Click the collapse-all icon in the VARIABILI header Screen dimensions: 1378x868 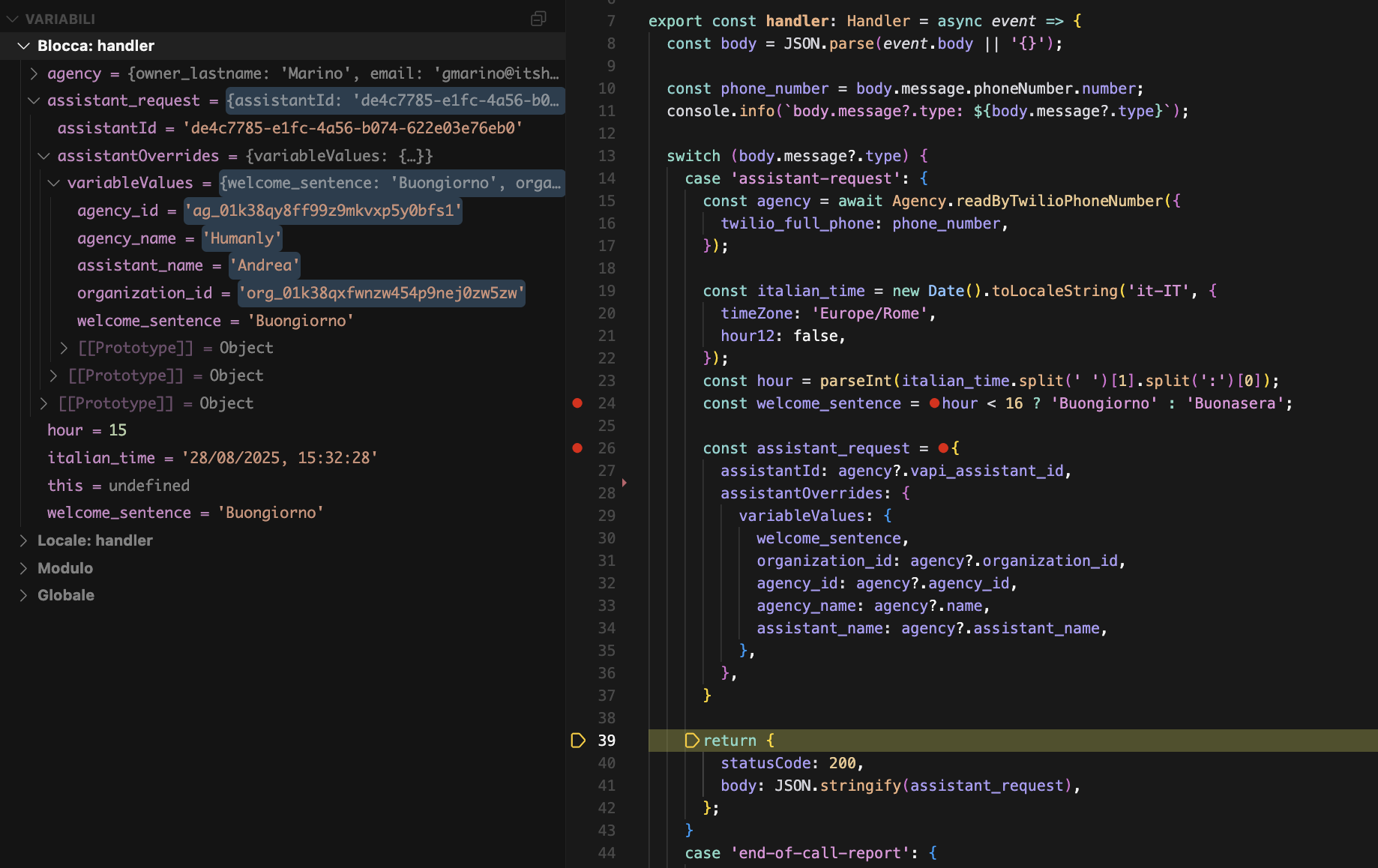pyautogui.click(x=538, y=19)
